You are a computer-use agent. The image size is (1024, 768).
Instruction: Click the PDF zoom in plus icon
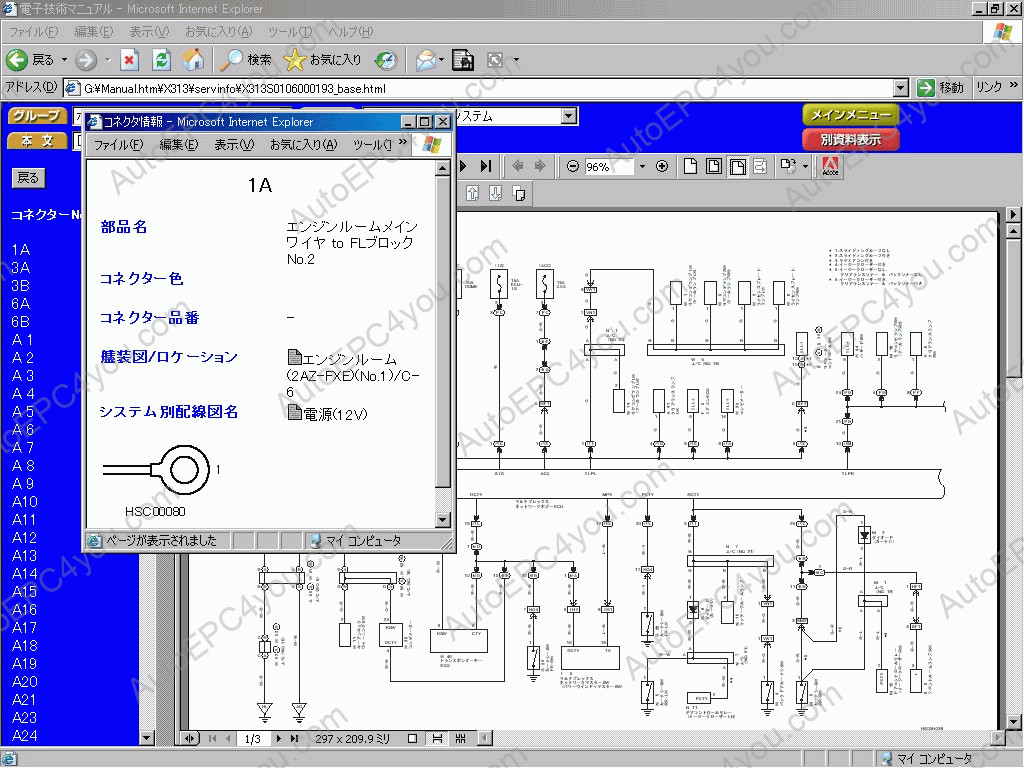661,167
